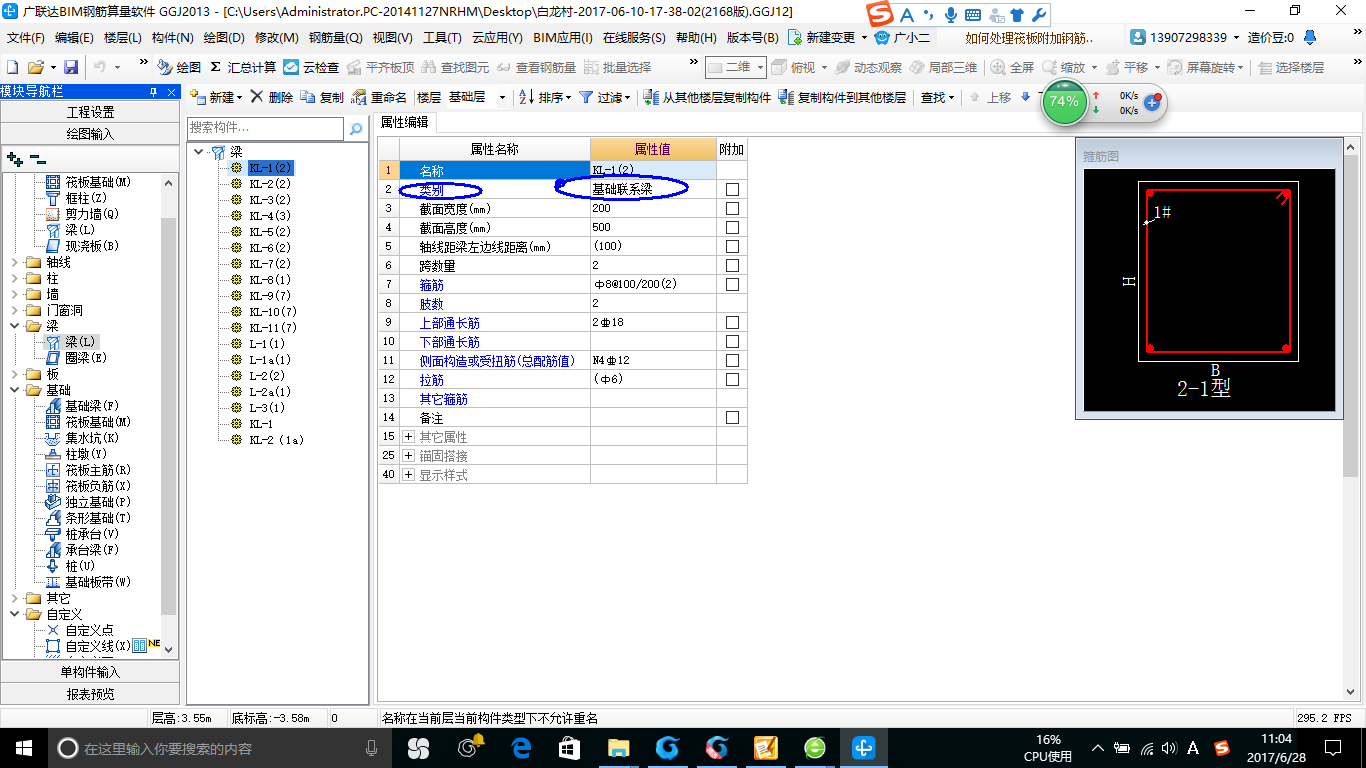Click 工程设置 navigation button
This screenshot has width=1366, height=768.
(x=90, y=112)
